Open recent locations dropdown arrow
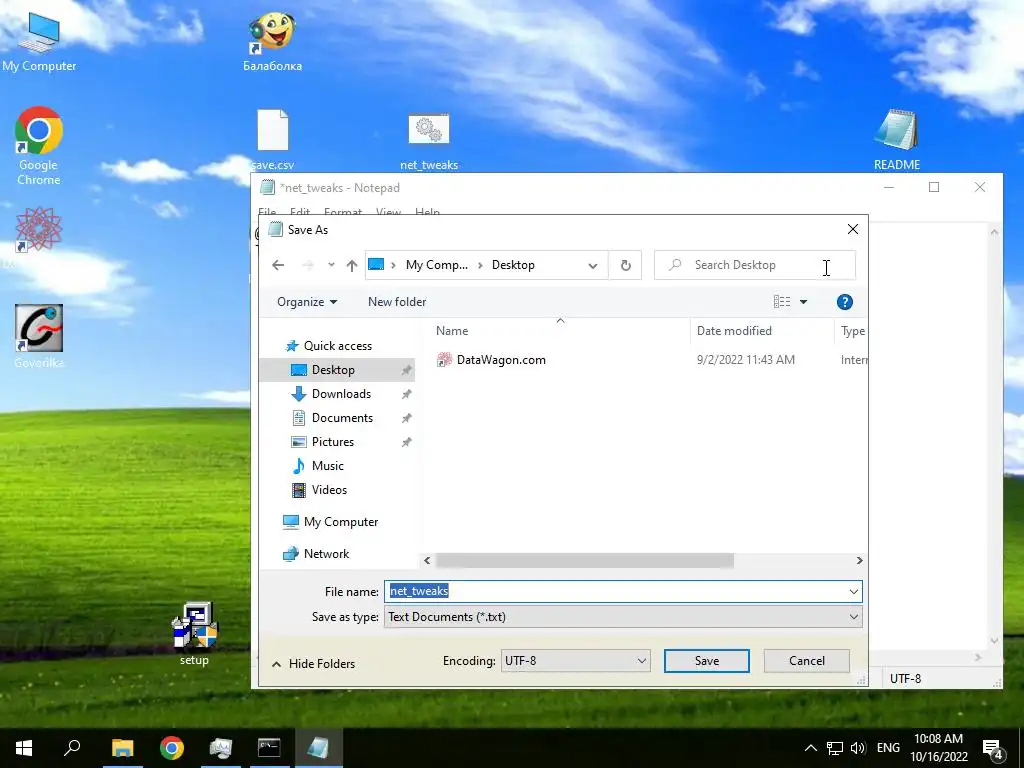1024x768 pixels. tap(331, 265)
